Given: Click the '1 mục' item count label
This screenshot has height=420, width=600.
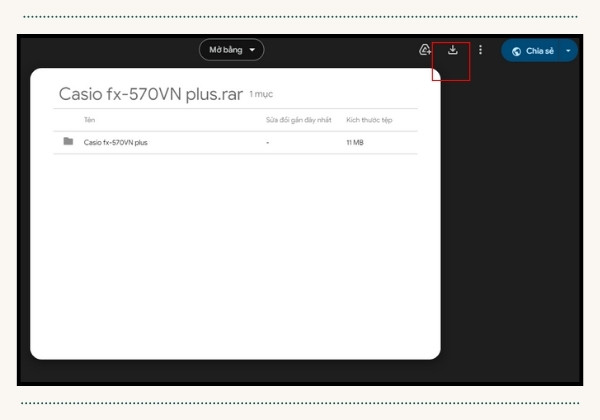Looking at the screenshot, I should click(x=261, y=94).
